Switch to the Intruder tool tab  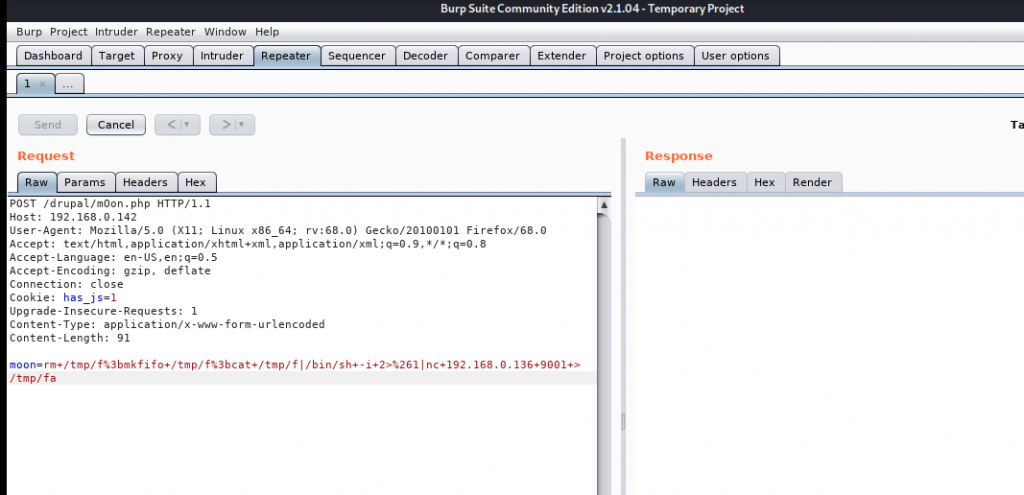(222, 56)
